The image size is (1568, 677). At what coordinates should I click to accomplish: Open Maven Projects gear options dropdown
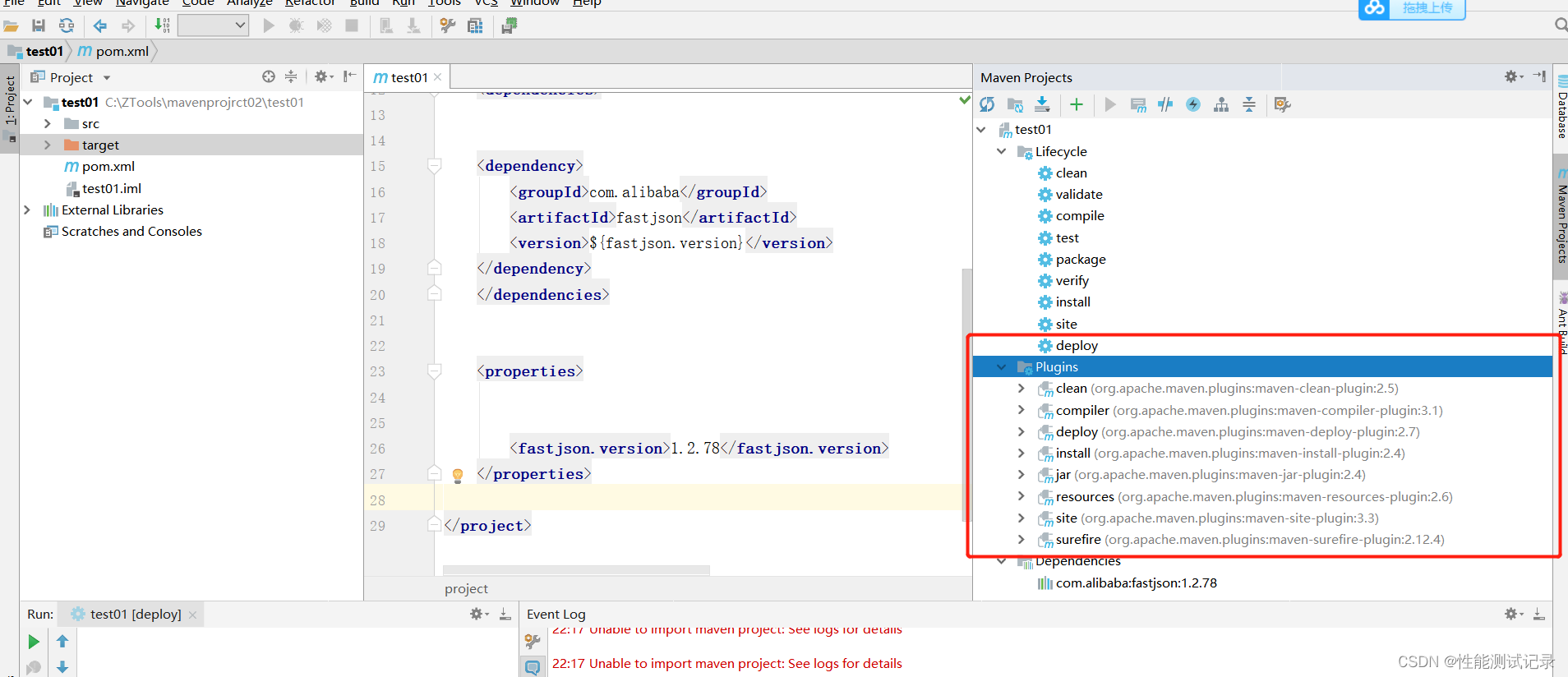tap(1514, 76)
